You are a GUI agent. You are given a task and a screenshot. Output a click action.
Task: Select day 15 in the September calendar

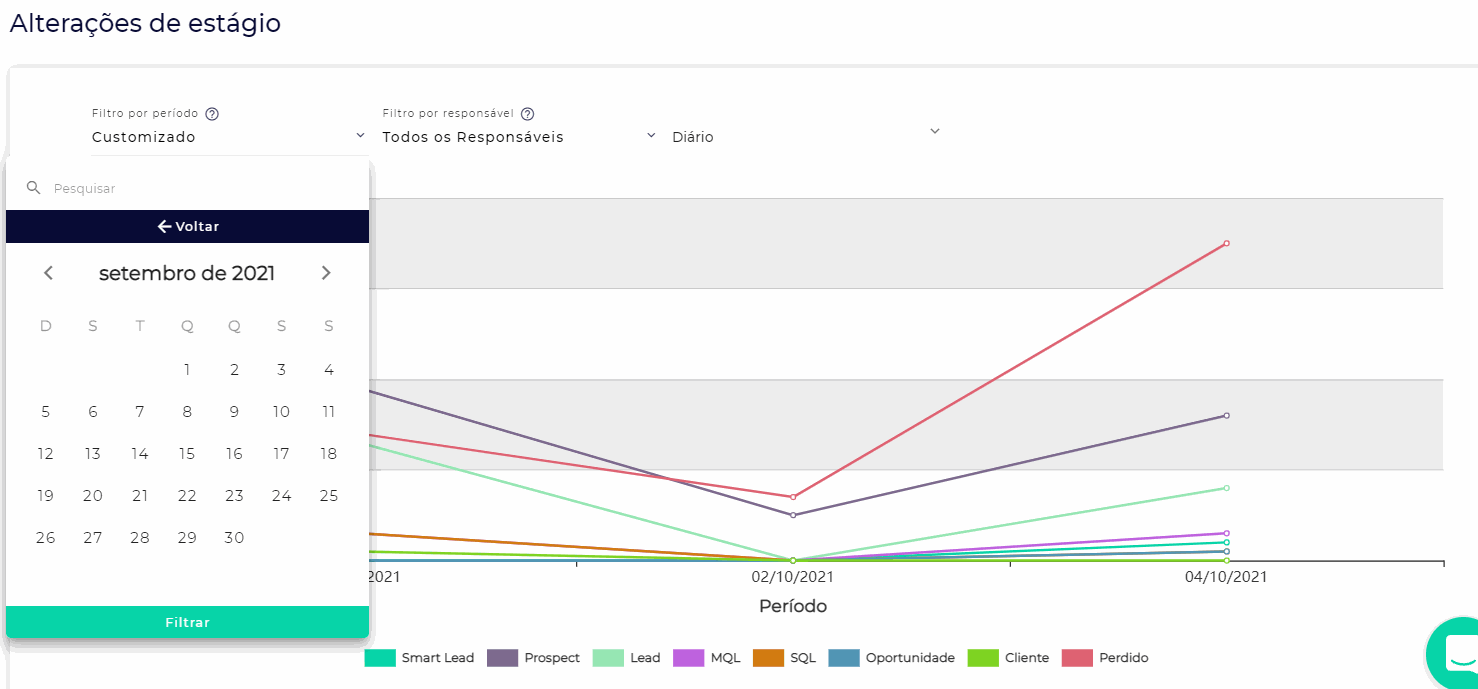[187, 454]
